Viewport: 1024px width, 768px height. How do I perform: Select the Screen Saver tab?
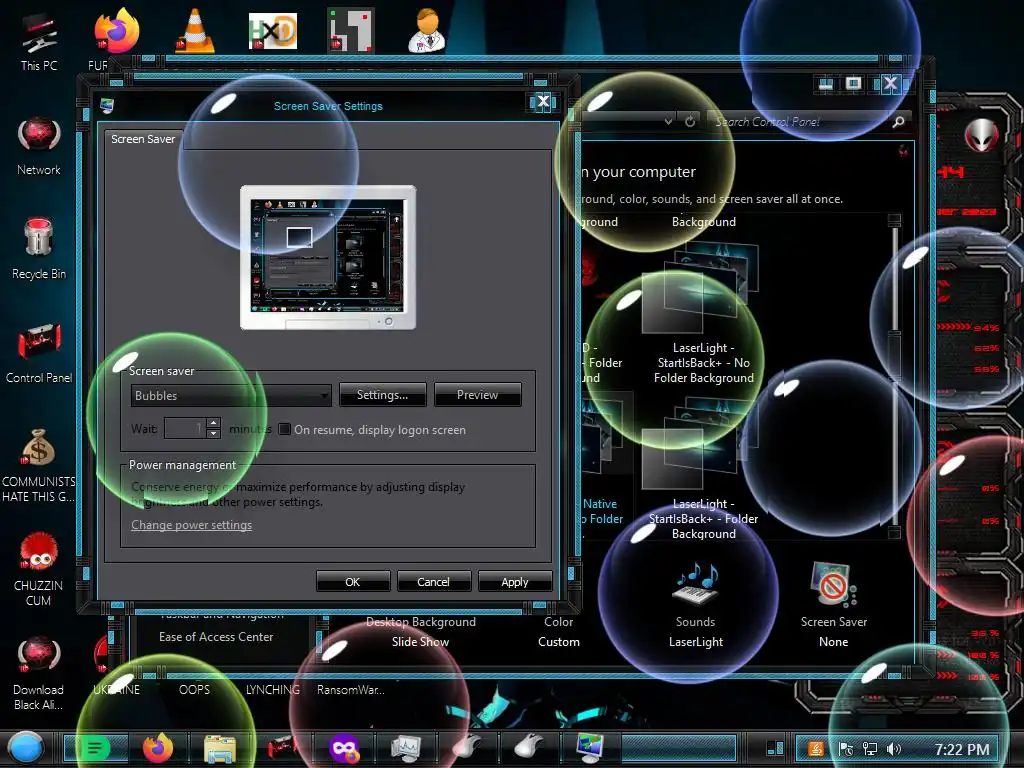click(143, 139)
